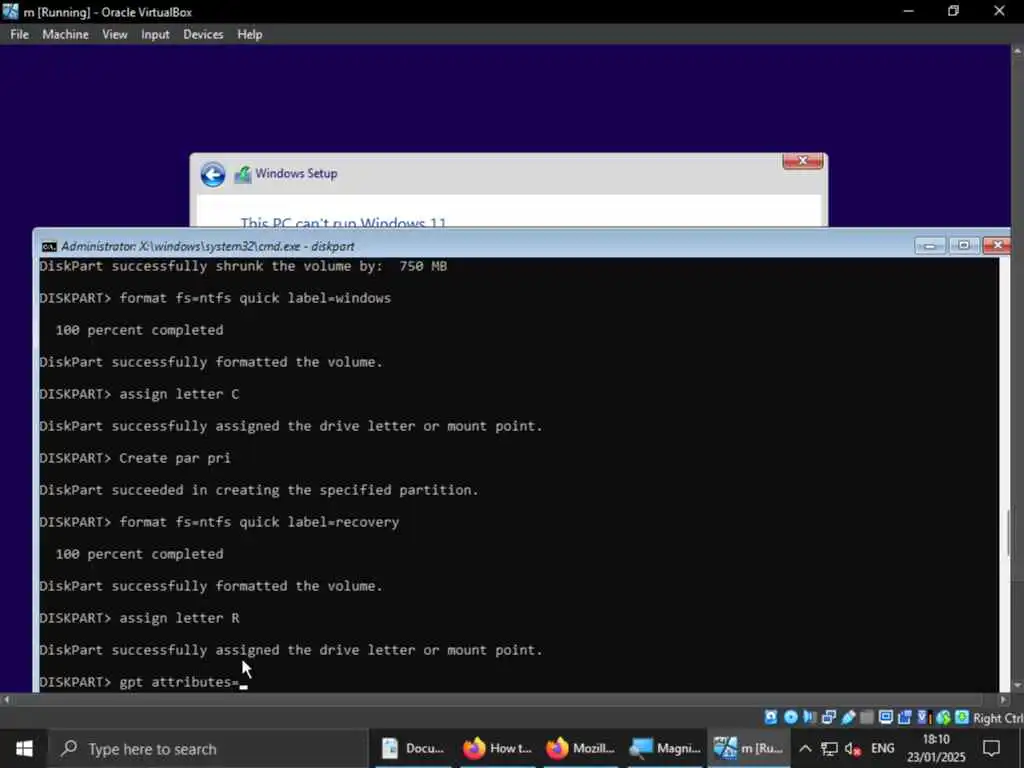Click the "format fs=ntfs quick label=recovery" line
The width and height of the screenshot is (1024, 768).
click(219, 522)
